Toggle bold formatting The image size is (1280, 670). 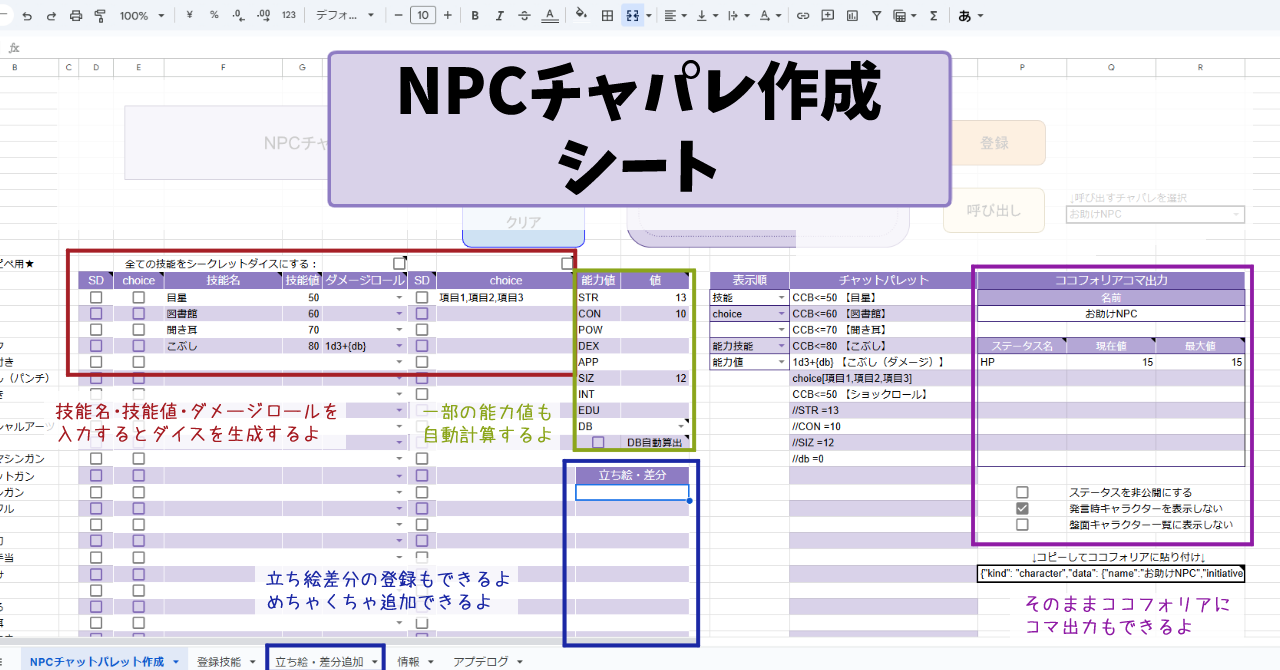tap(474, 15)
